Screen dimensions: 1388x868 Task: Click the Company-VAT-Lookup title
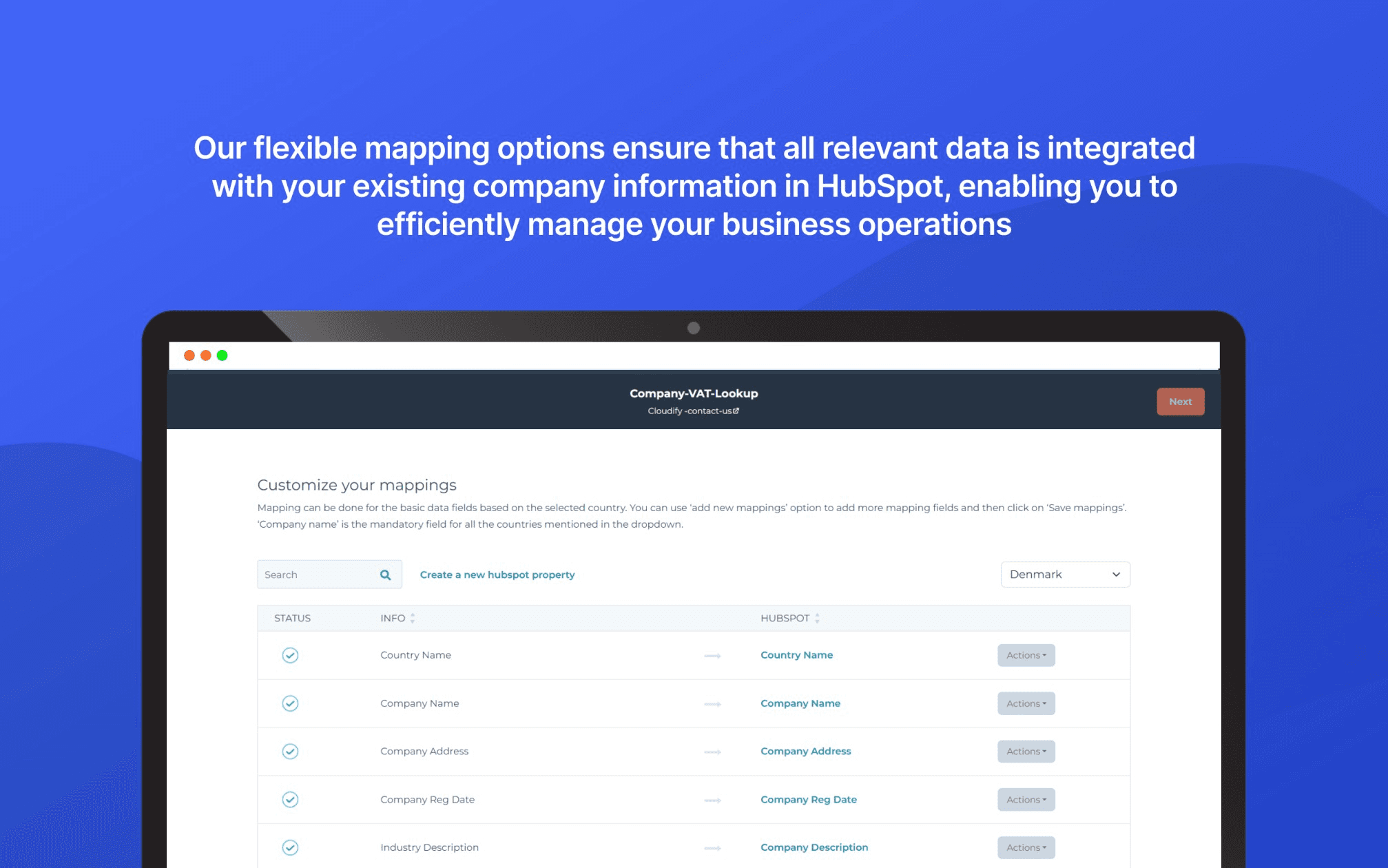point(694,393)
